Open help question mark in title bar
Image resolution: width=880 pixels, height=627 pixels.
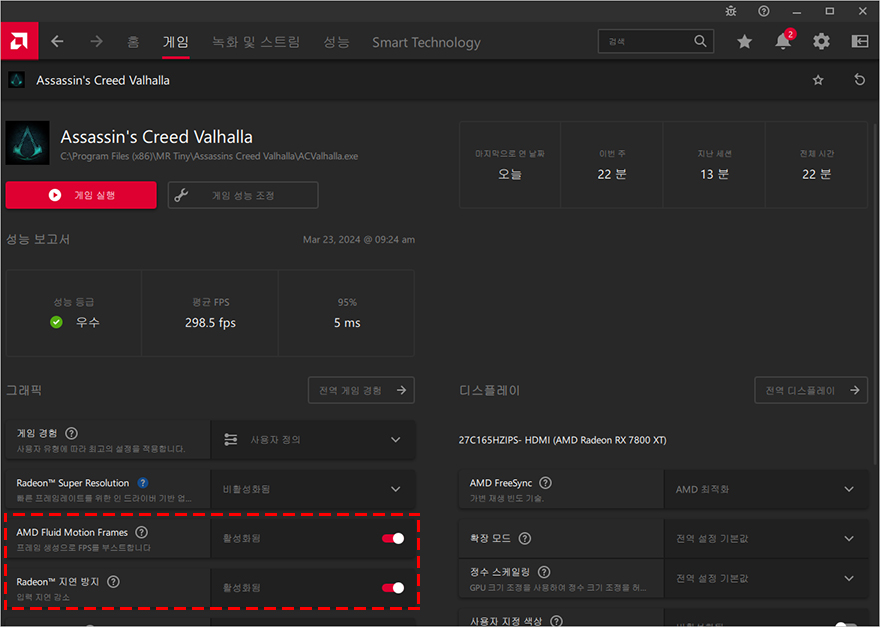pos(763,11)
